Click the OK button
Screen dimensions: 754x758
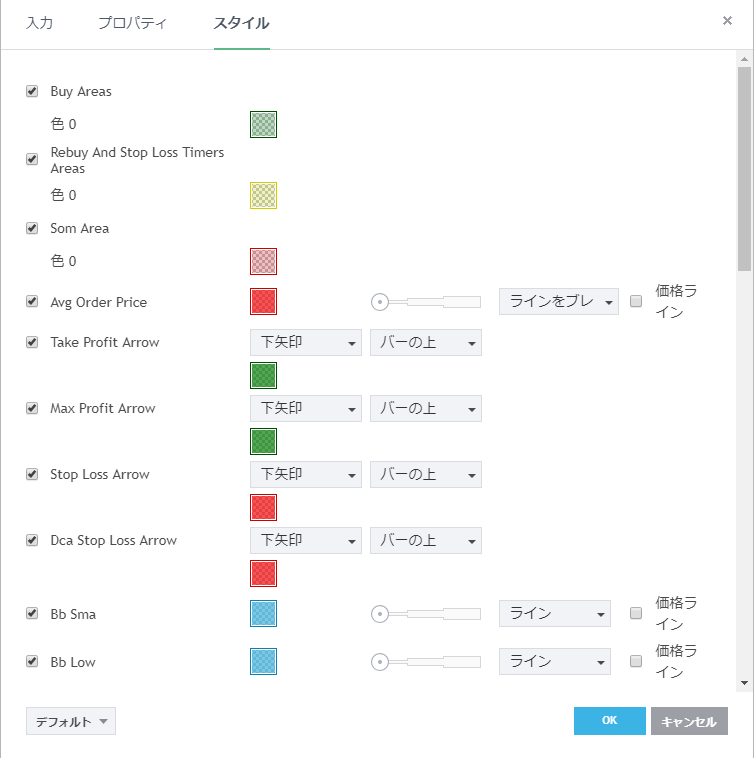click(x=609, y=721)
